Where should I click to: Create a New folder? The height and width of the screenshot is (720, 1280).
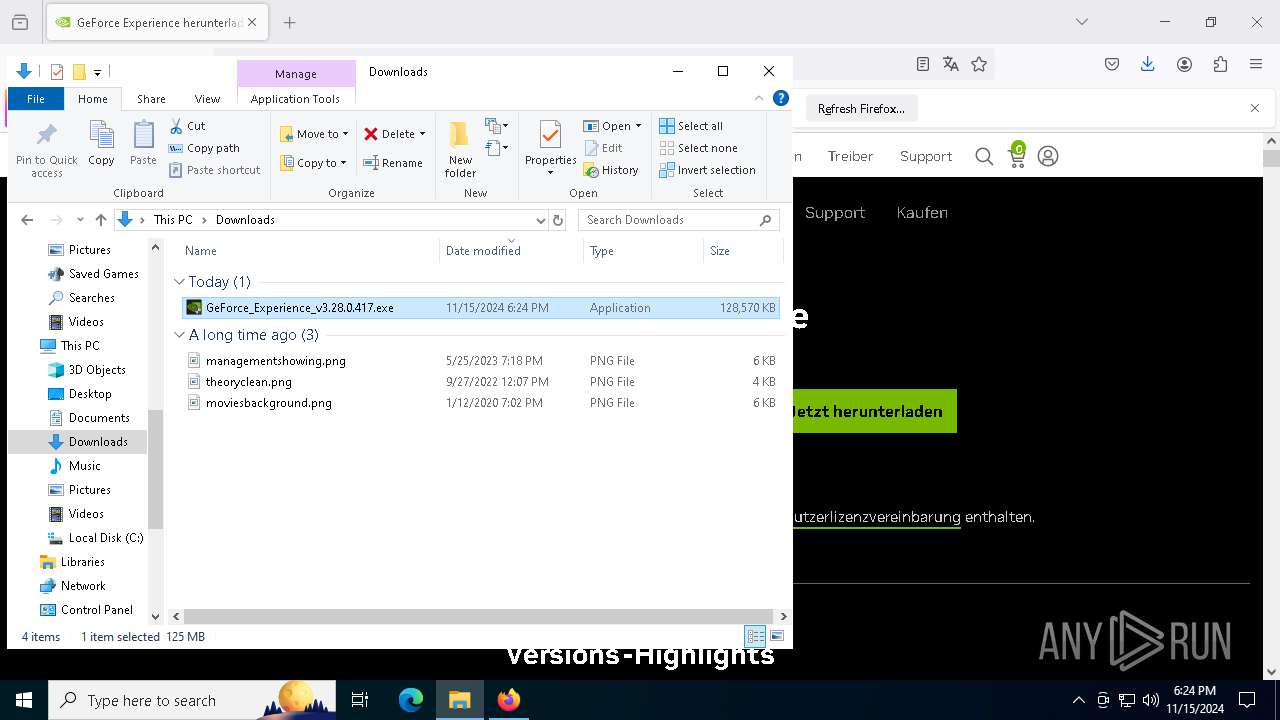tap(460, 150)
